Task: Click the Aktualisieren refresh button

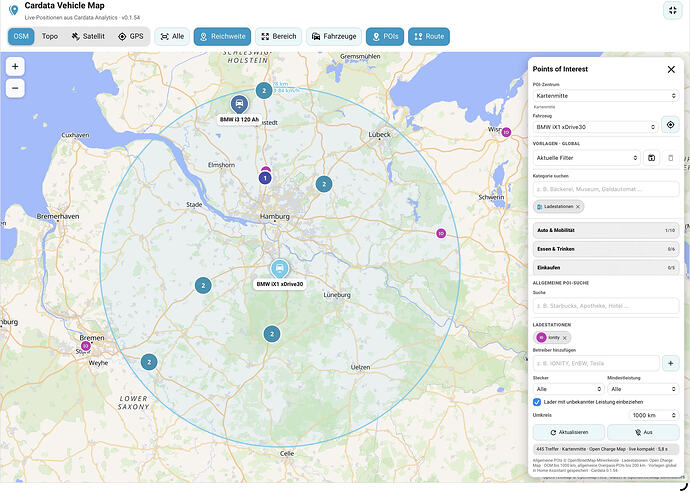Action: point(569,432)
